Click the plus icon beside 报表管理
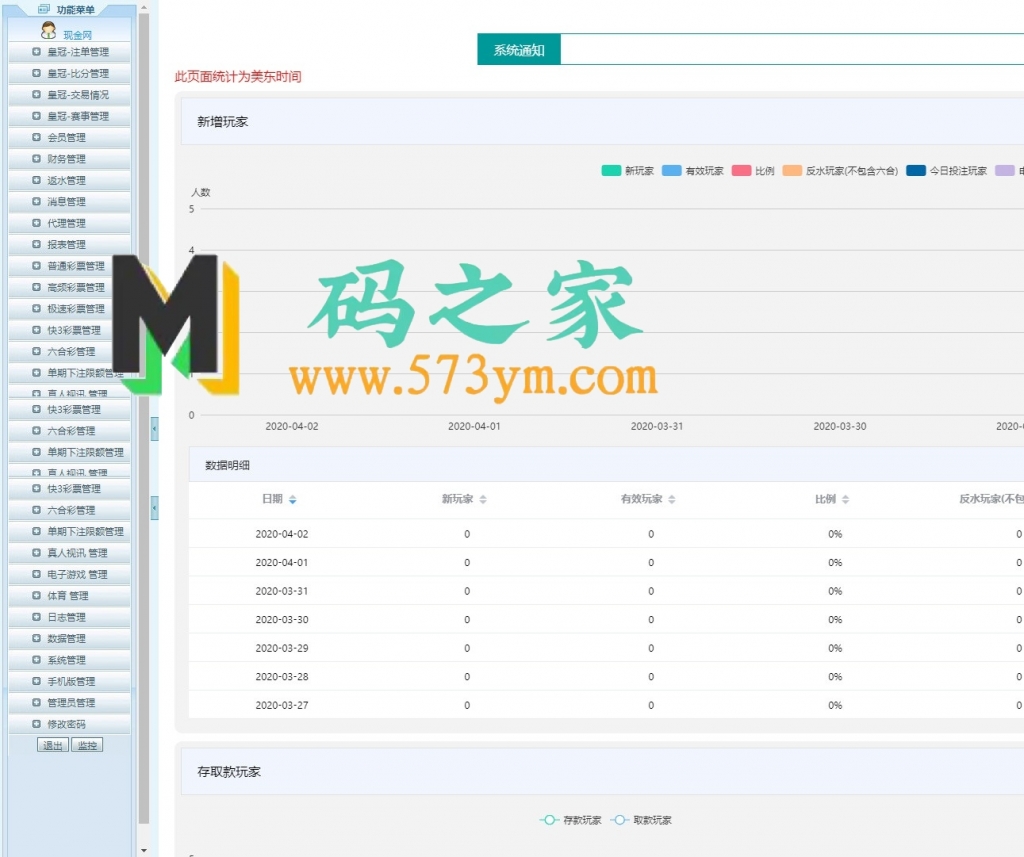Screen dimensions: 1024x857 (x=37, y=244)
